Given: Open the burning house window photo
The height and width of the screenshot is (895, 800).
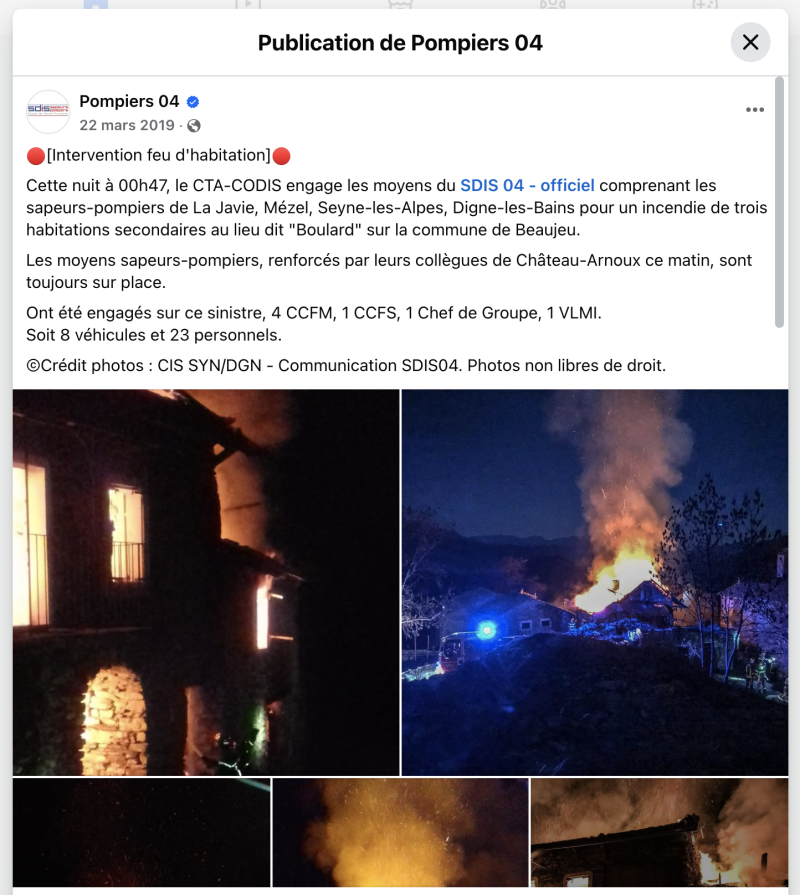Looking at the screenshot, I should pyautogui.click(x=206, y=582).
